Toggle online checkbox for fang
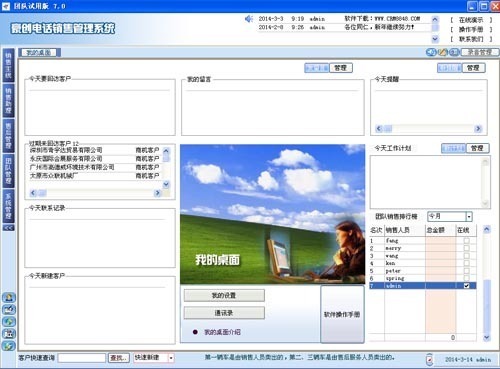The height and width of the screenshot is (369, 500). pos(466,240)
